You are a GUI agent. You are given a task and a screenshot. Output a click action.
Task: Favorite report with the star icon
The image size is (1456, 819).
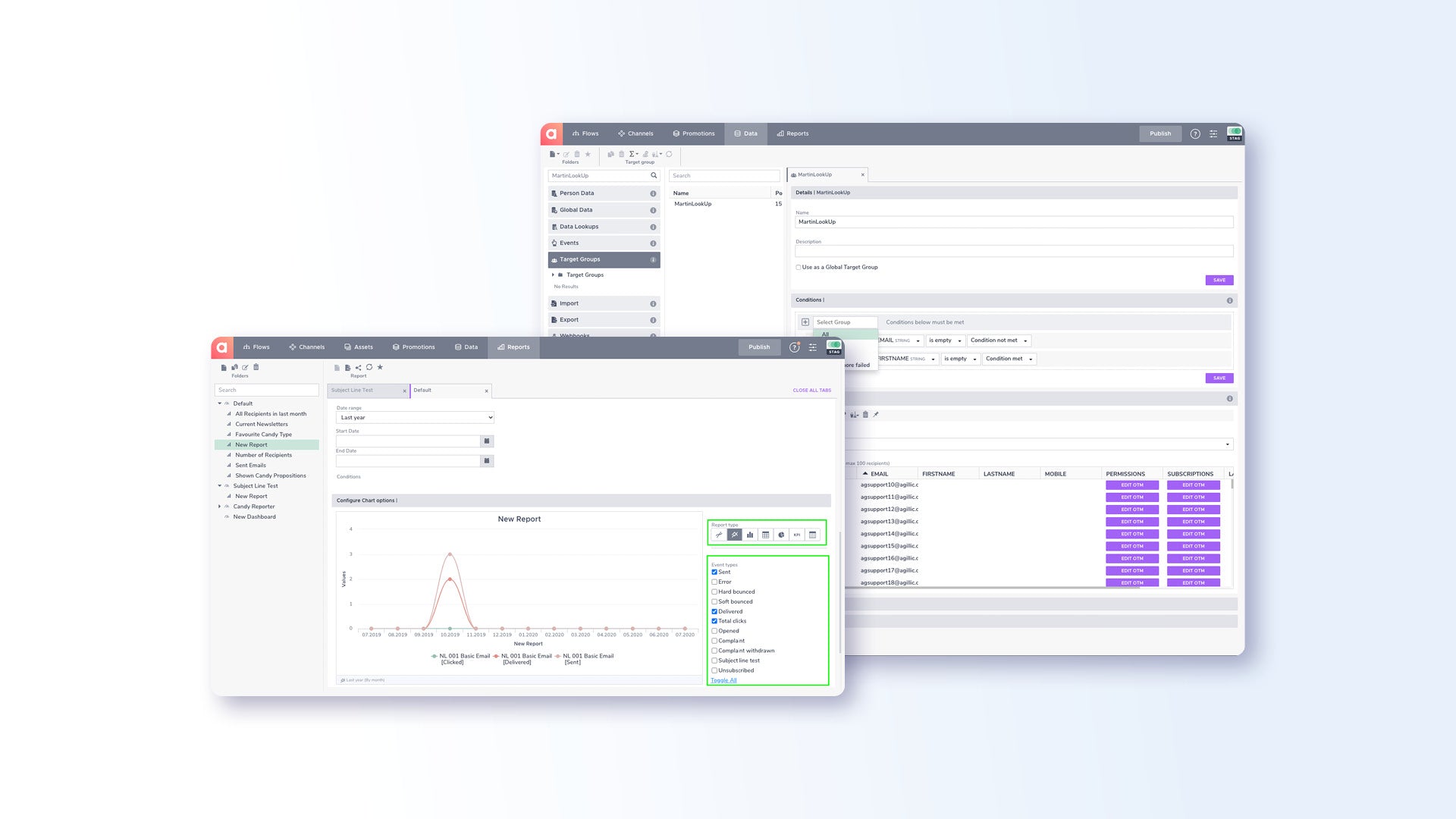(x=380, y=368)
